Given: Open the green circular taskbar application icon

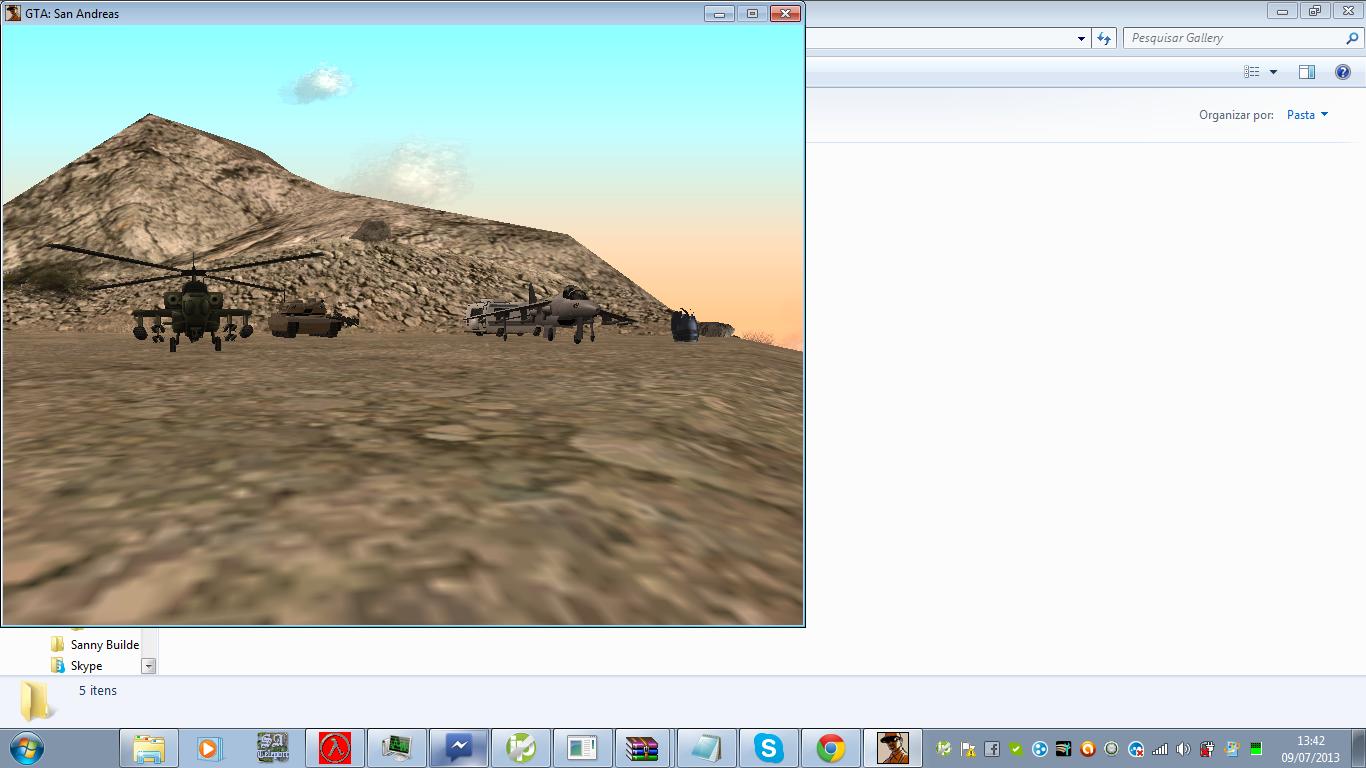Looking at the screenshot, I should (521, 748).
